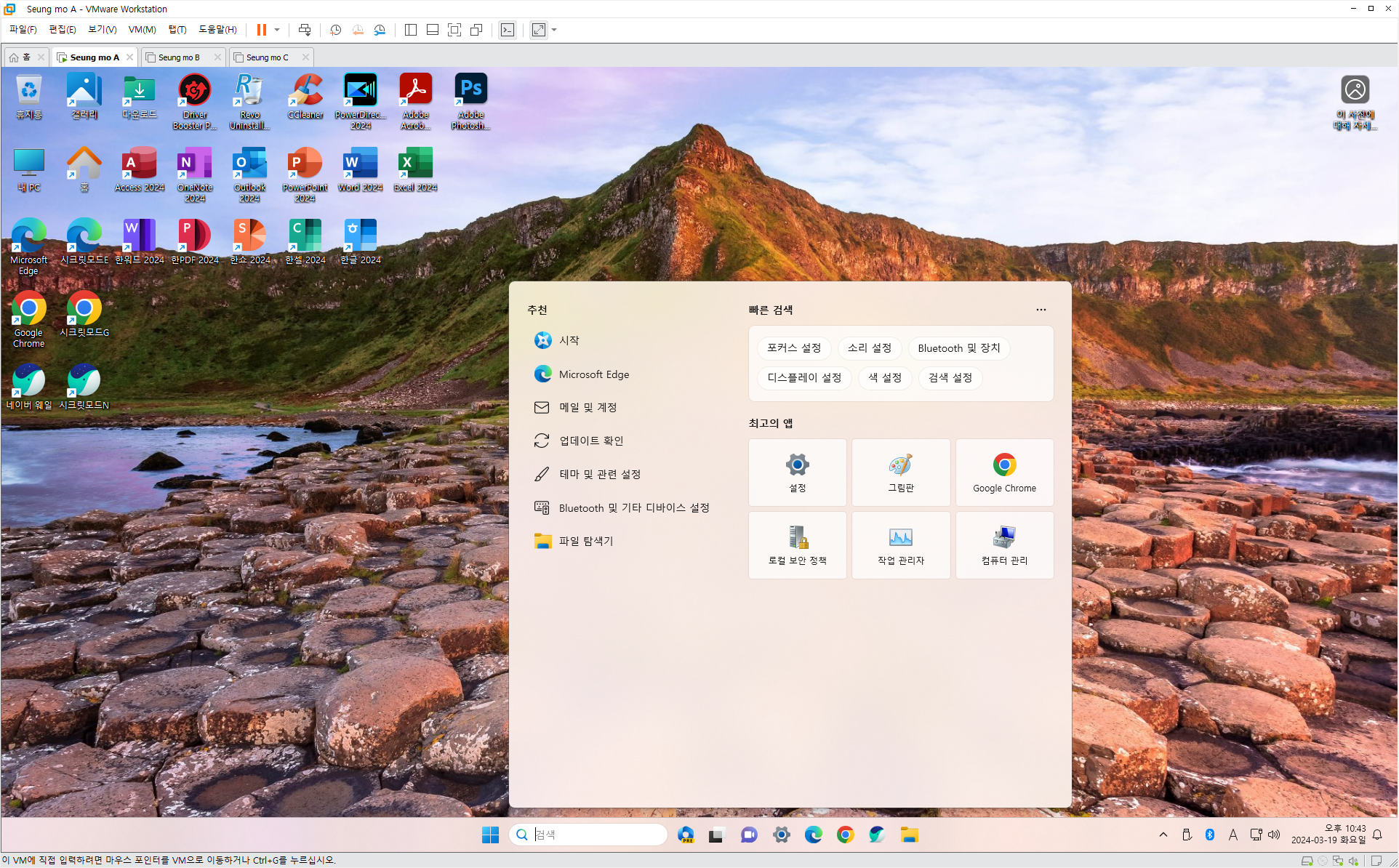The image size is (1399, 868).
Task: Select the PowerDirector 2024 desktop icon
Action: 361,102
